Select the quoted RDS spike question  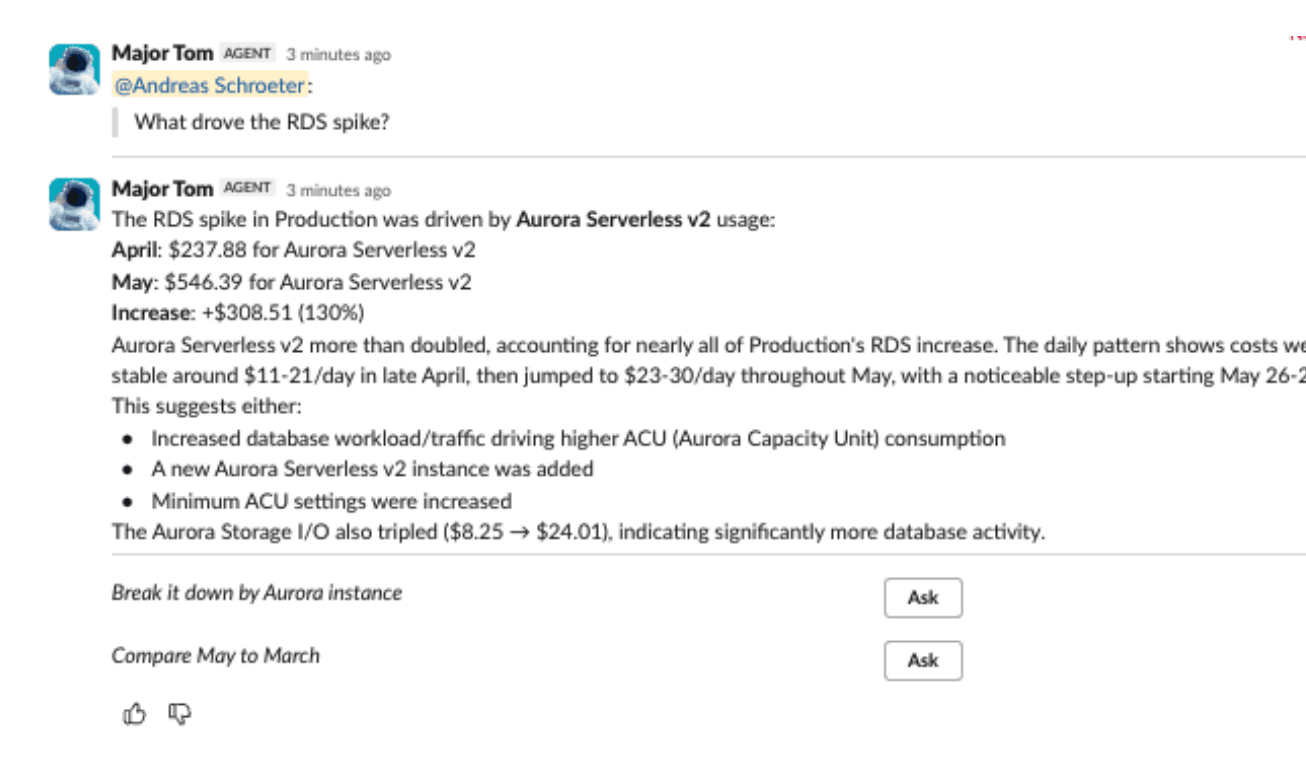tap(261, 122)
